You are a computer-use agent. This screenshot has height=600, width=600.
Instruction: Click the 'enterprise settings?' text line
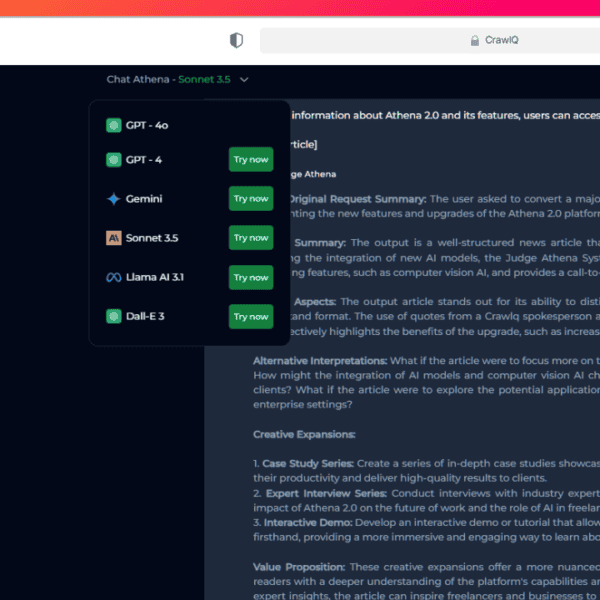[x=303, y=404]
